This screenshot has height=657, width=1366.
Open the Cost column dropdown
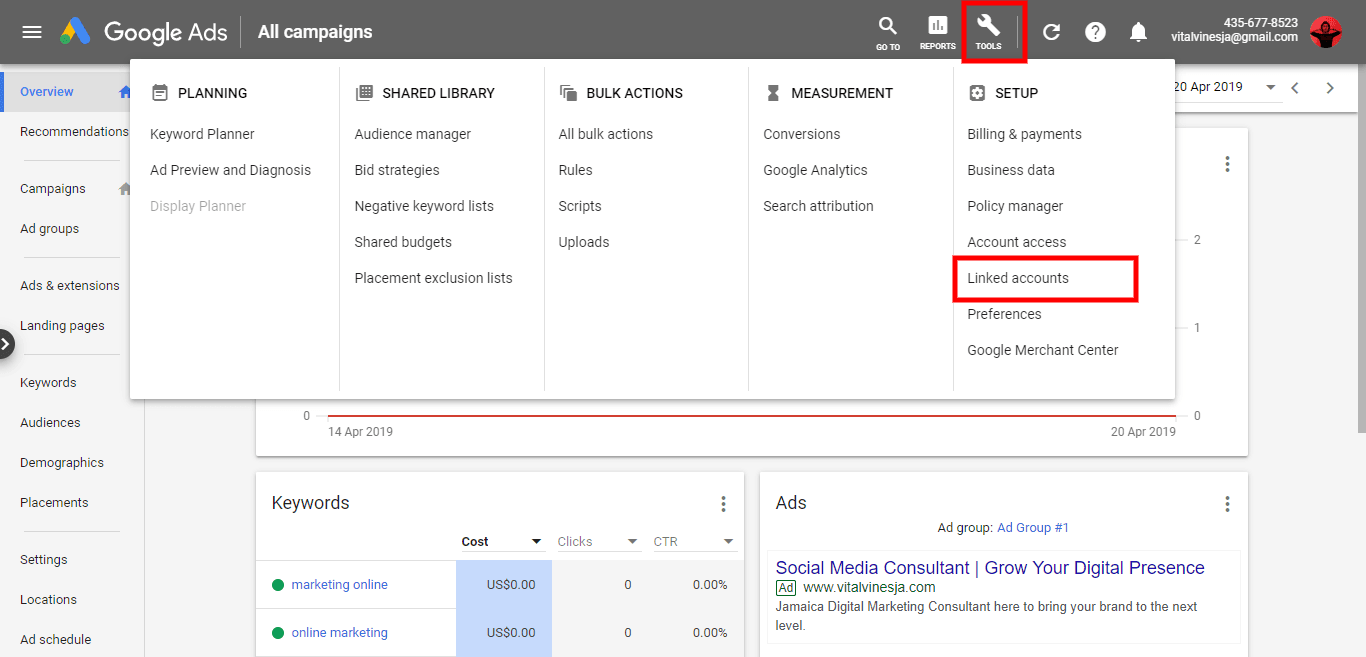(x=536, y=542)
